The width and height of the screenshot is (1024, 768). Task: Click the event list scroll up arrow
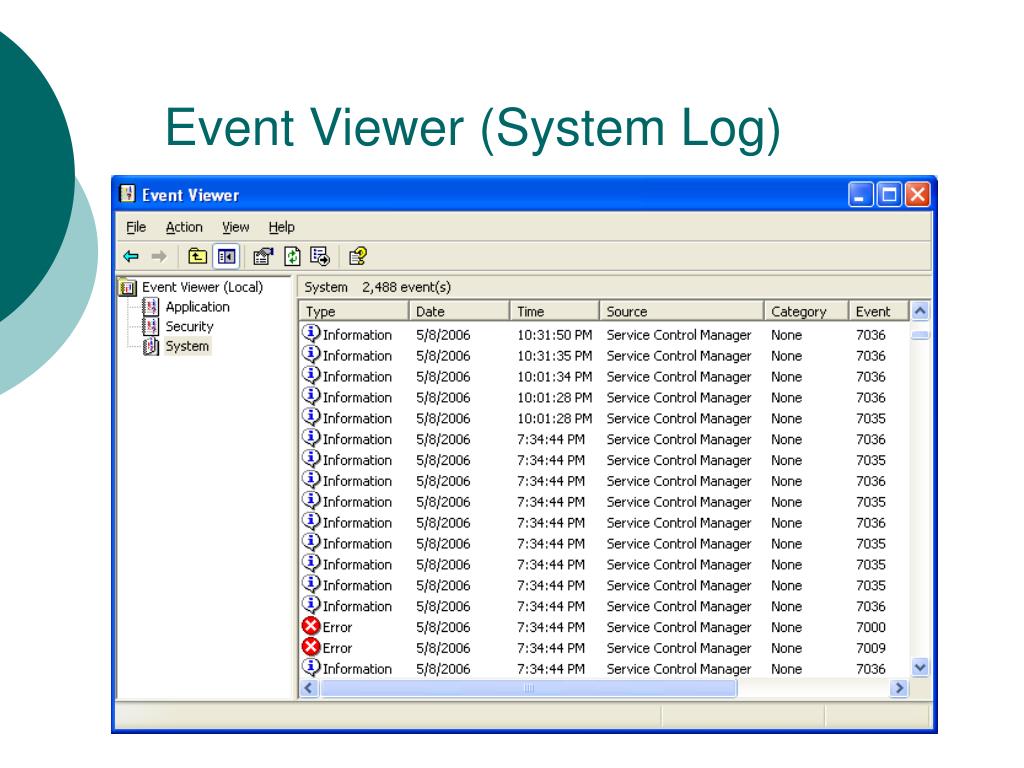pyautogui.click(x=920, y=311)
